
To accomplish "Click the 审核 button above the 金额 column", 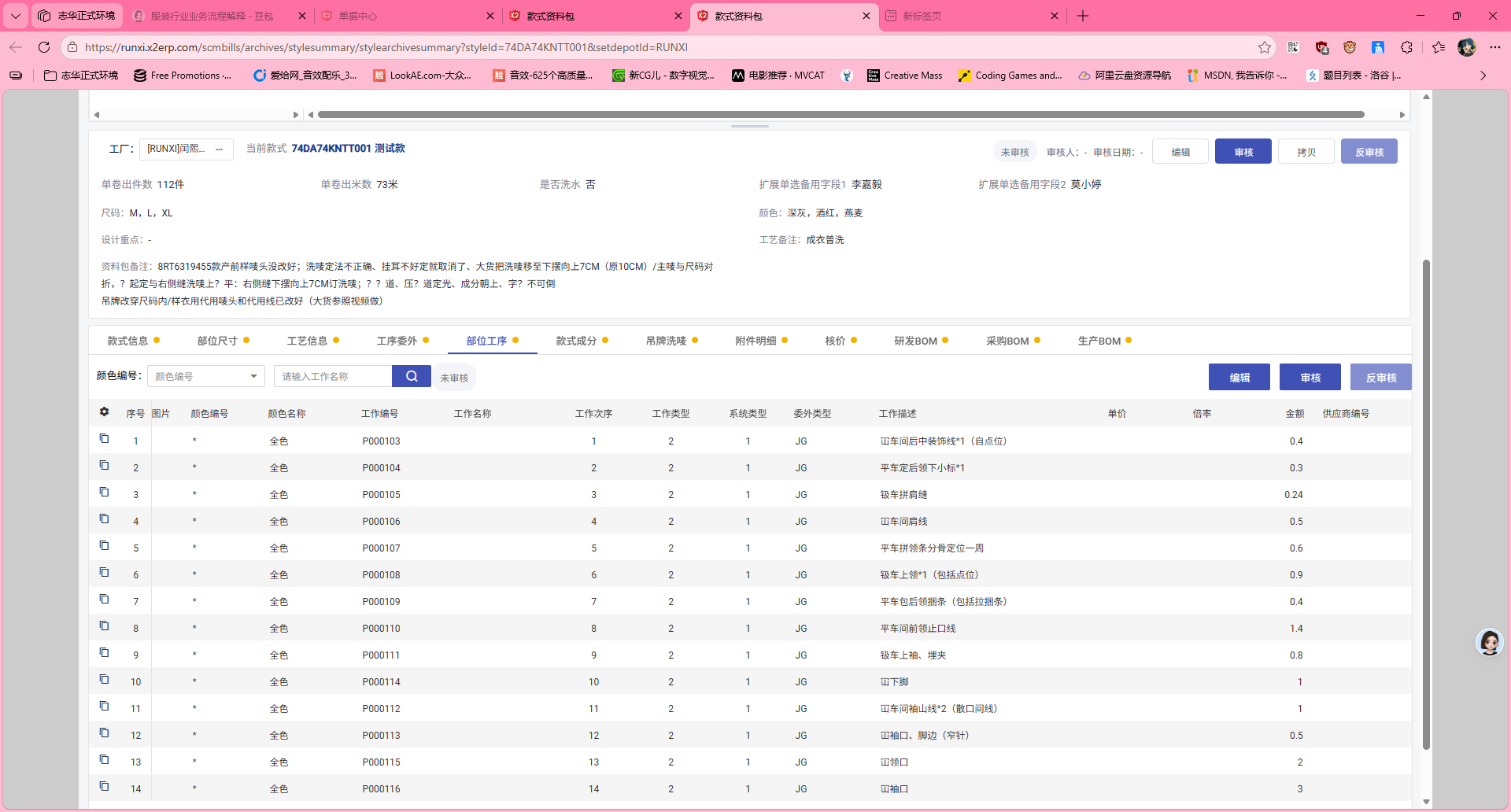I will (x=1310, y=378).
